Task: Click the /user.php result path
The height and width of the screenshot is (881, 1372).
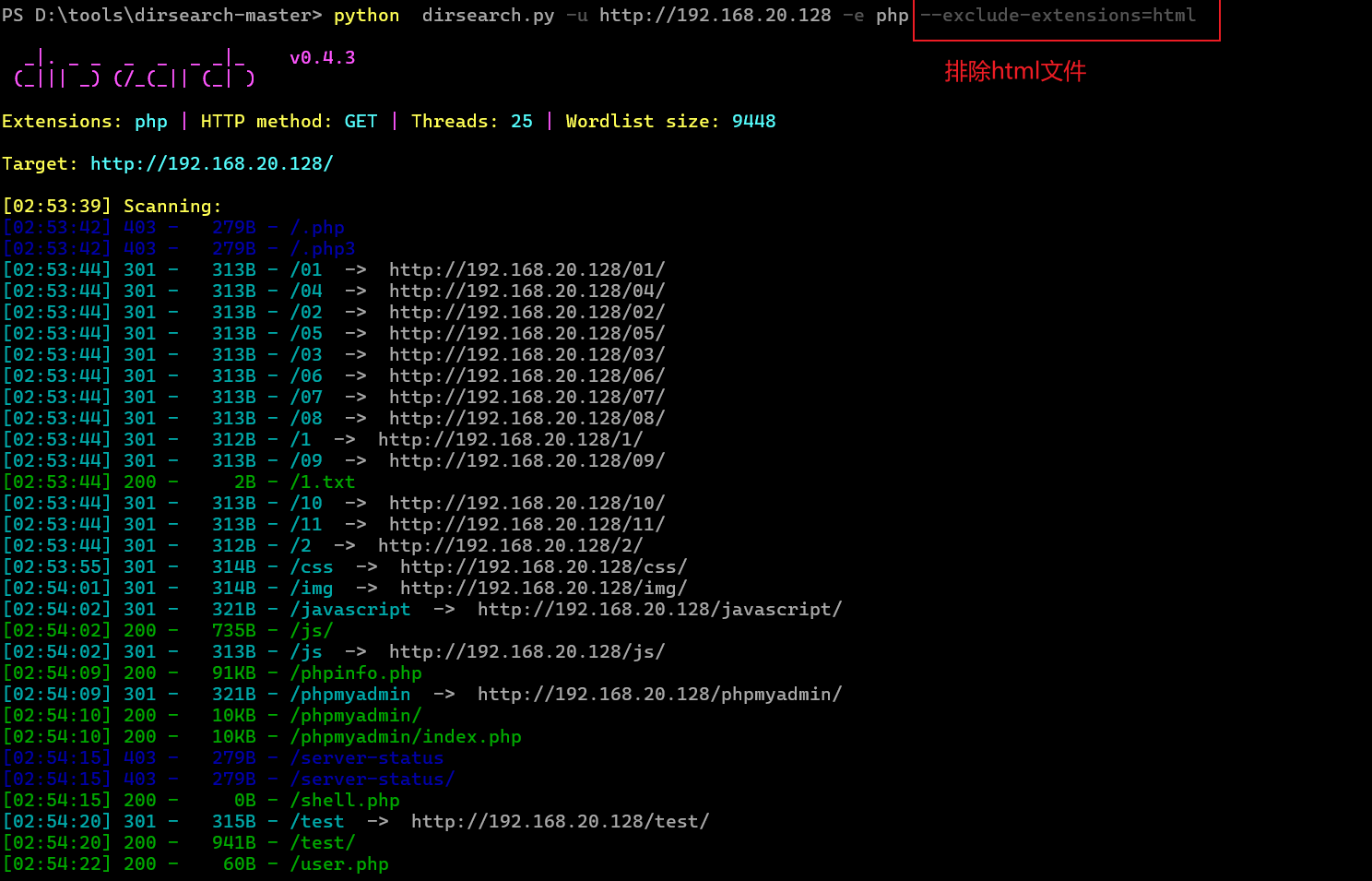Action: click(339, 864)
